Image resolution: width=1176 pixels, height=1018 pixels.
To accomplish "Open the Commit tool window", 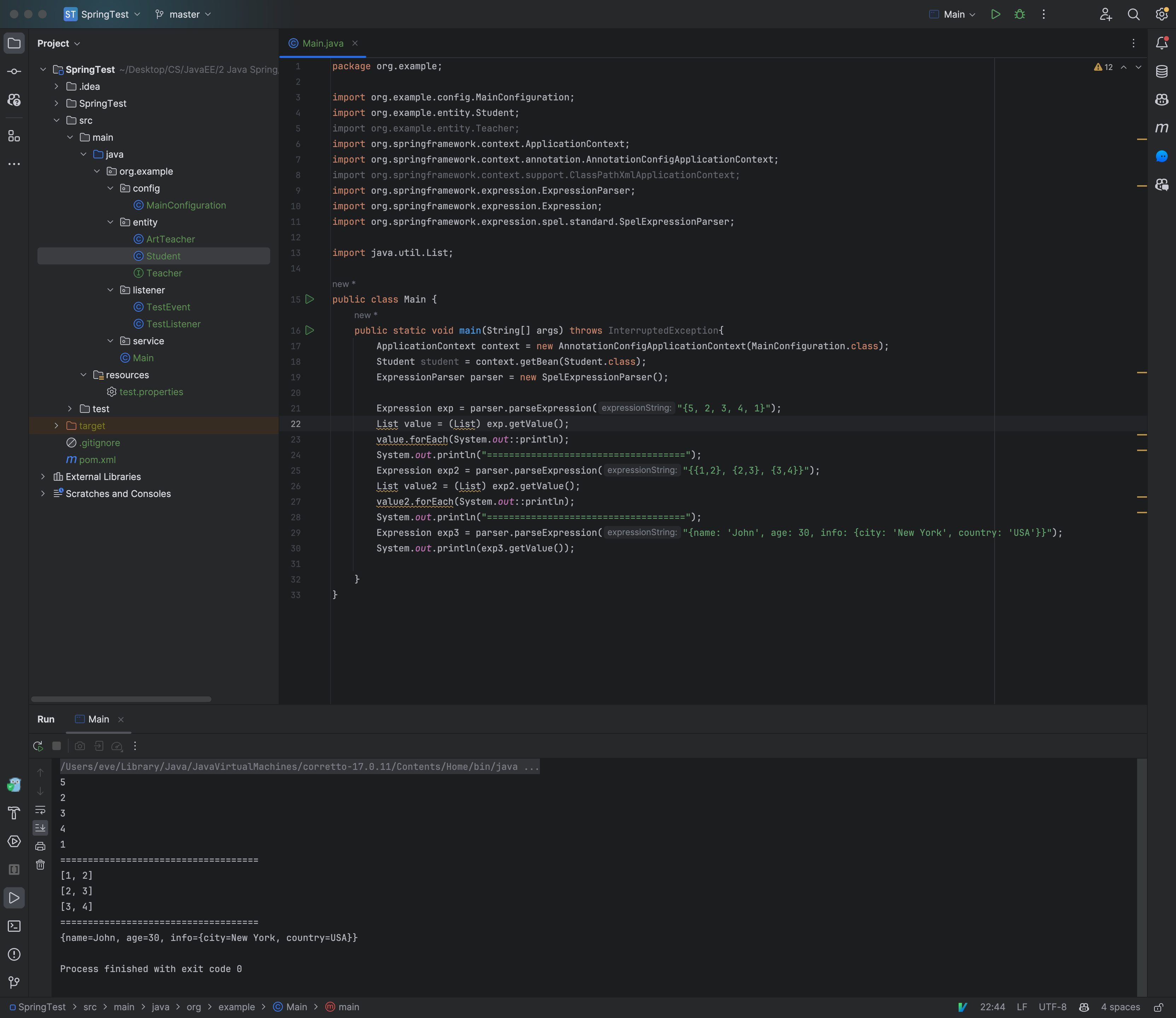I will tap(14, 71).
